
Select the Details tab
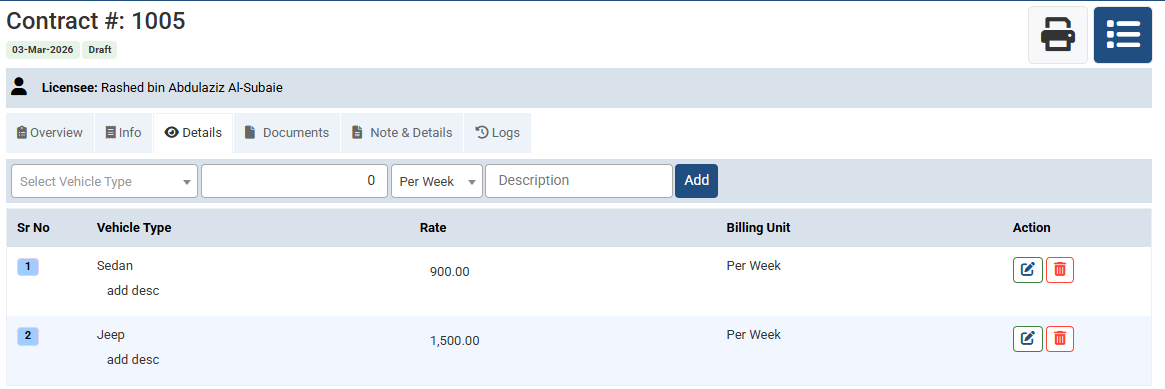pos(193,133)
